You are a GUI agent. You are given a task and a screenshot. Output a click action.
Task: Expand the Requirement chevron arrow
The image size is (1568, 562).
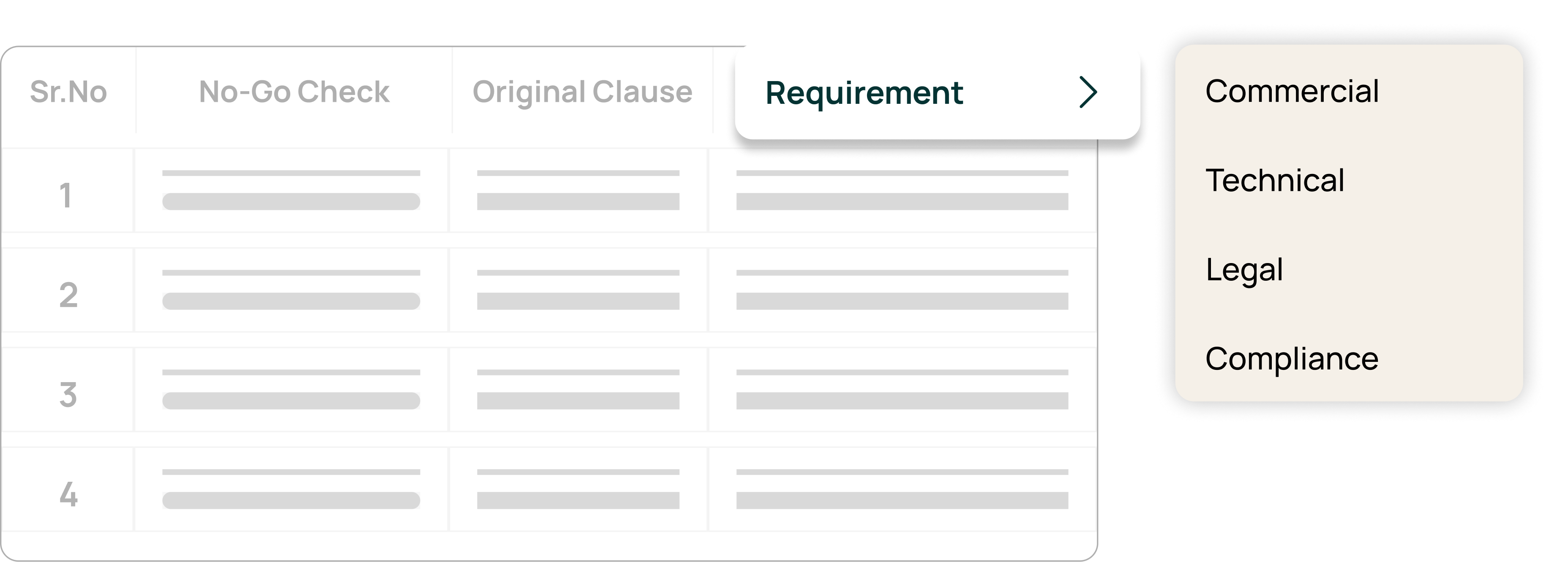(x=1088, y=92)
